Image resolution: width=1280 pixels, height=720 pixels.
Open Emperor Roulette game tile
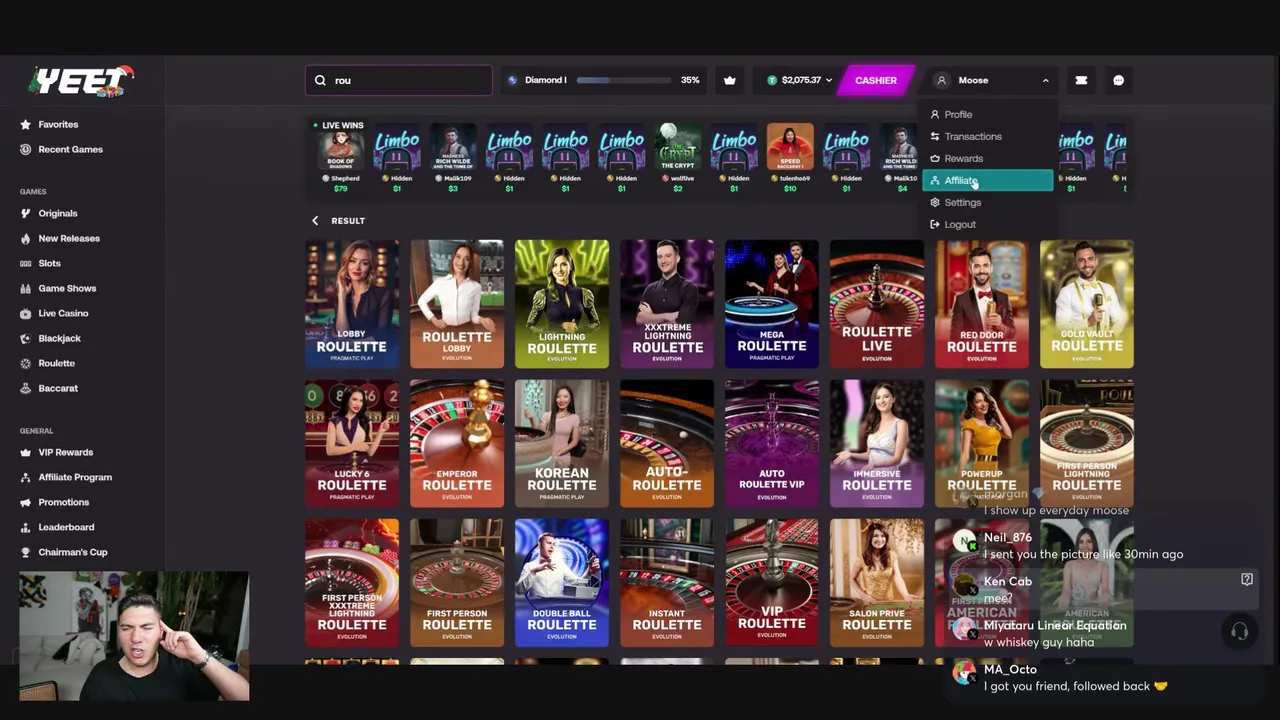(x=457, y=443)
